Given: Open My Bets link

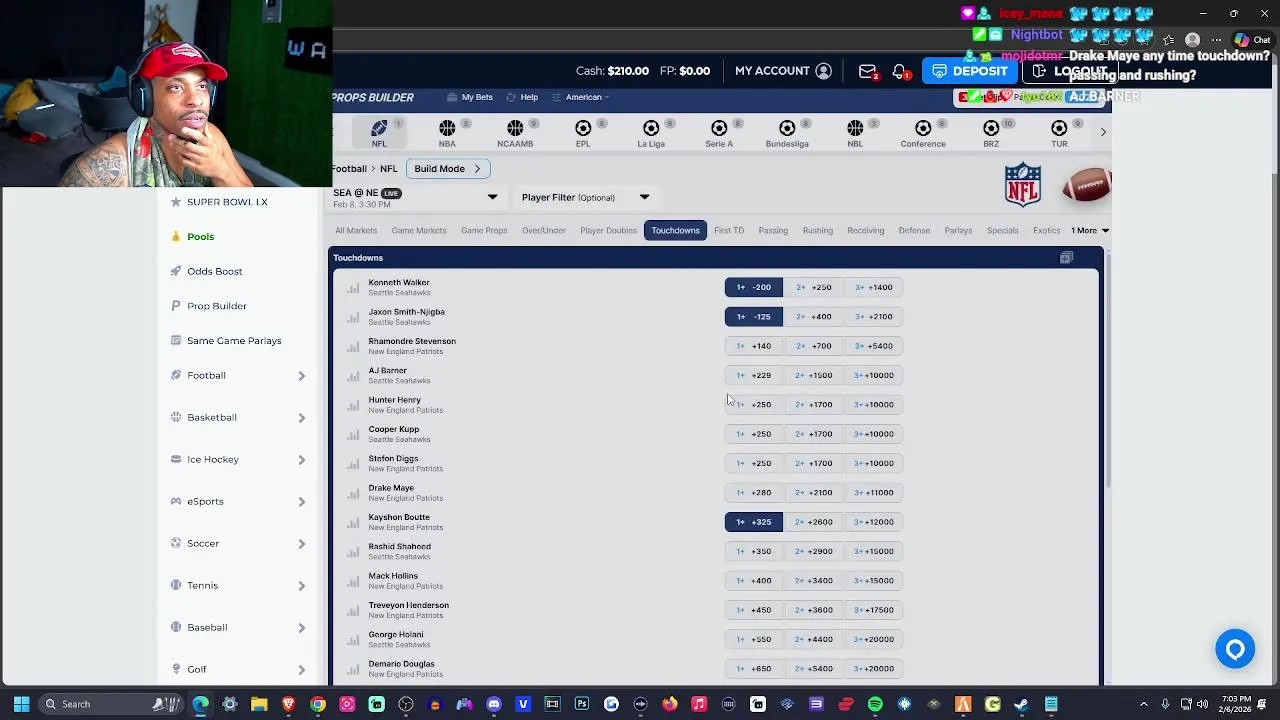Looking at the screenshot, I should [470, 97].
